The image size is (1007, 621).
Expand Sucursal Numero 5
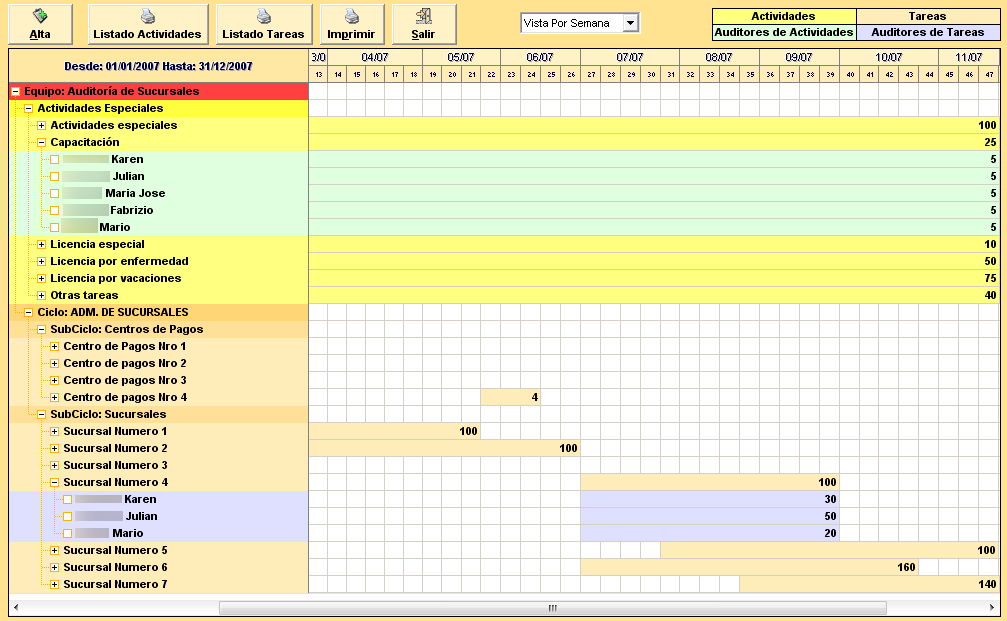[55, 551]
